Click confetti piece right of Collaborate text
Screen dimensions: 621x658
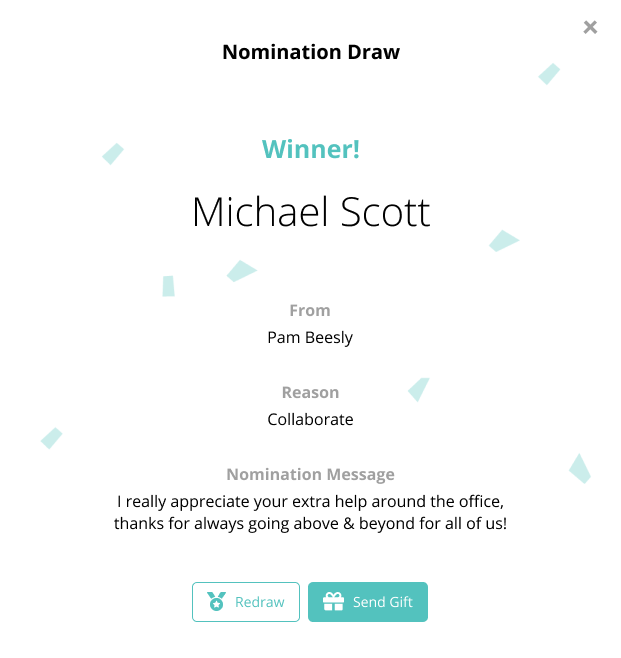419,388
